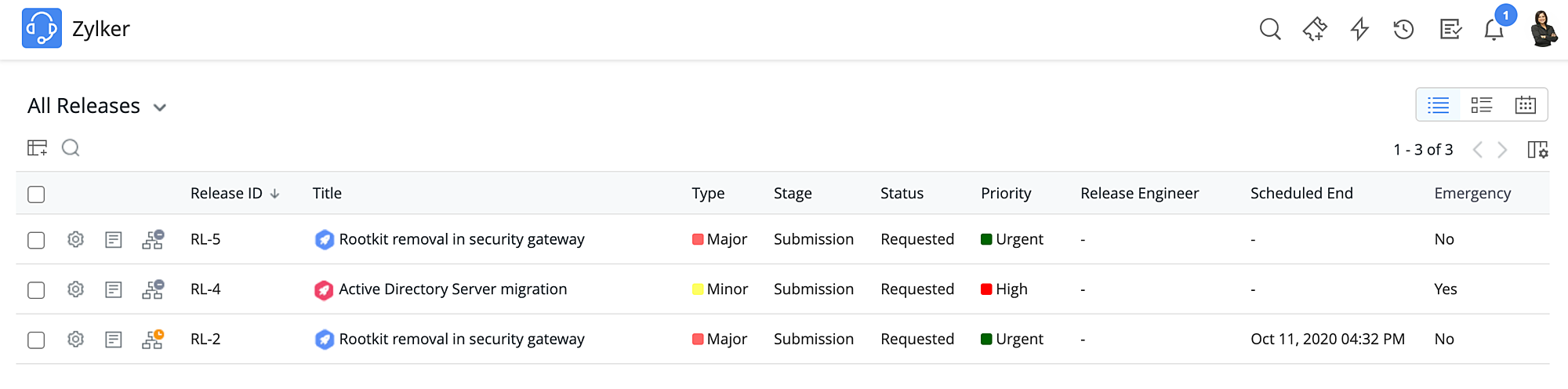The width and height of the screenshot is (1568, 389).
Task: Go to next page of releases
Action: [x=1502, y=150]
